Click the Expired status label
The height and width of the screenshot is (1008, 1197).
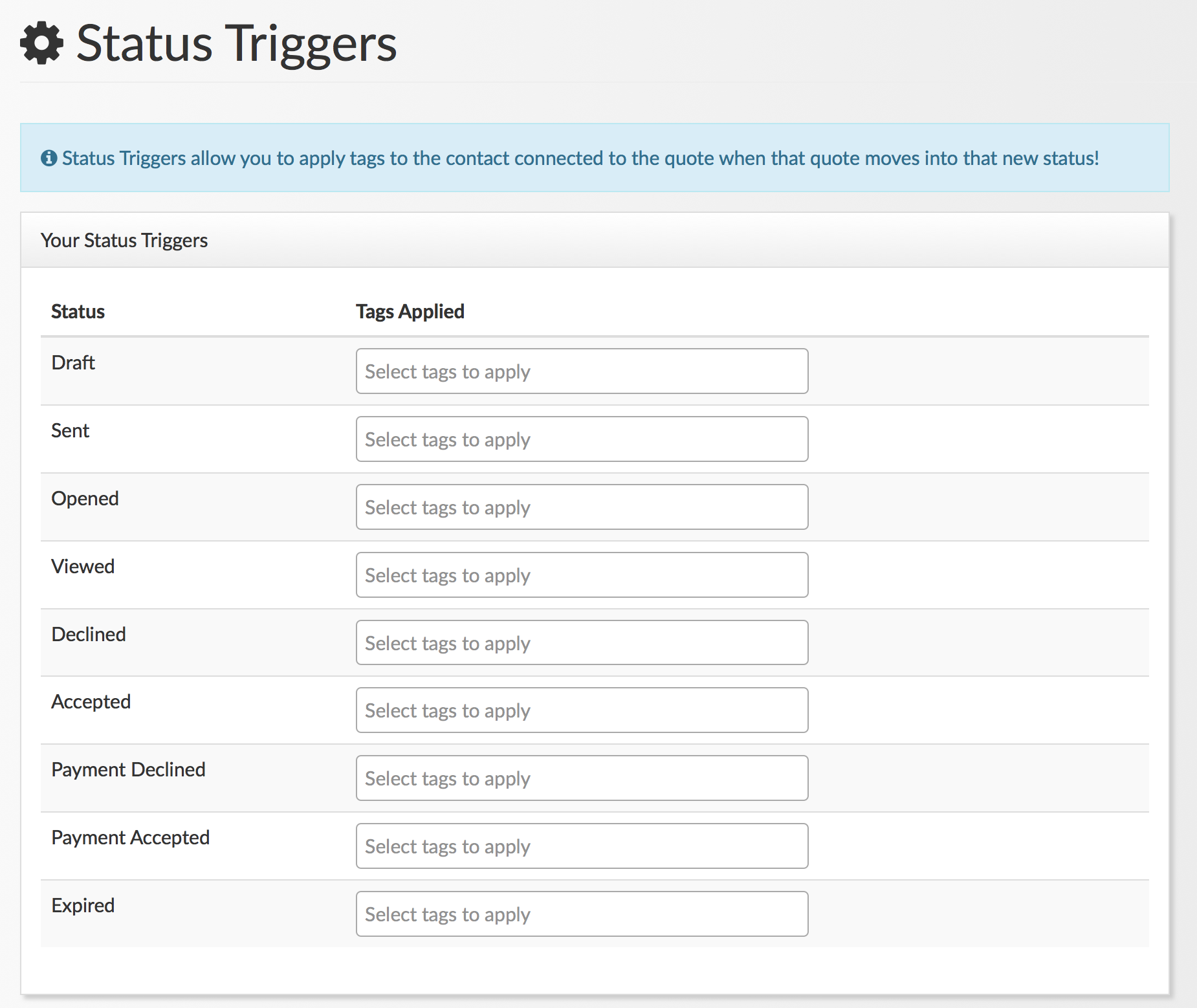(83, 905)
